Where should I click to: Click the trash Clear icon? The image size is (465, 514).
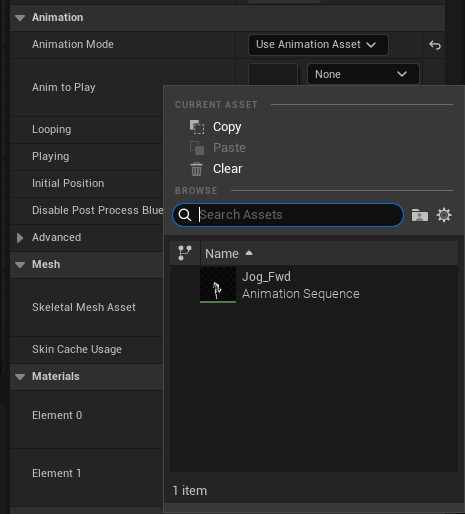(196, 169)
